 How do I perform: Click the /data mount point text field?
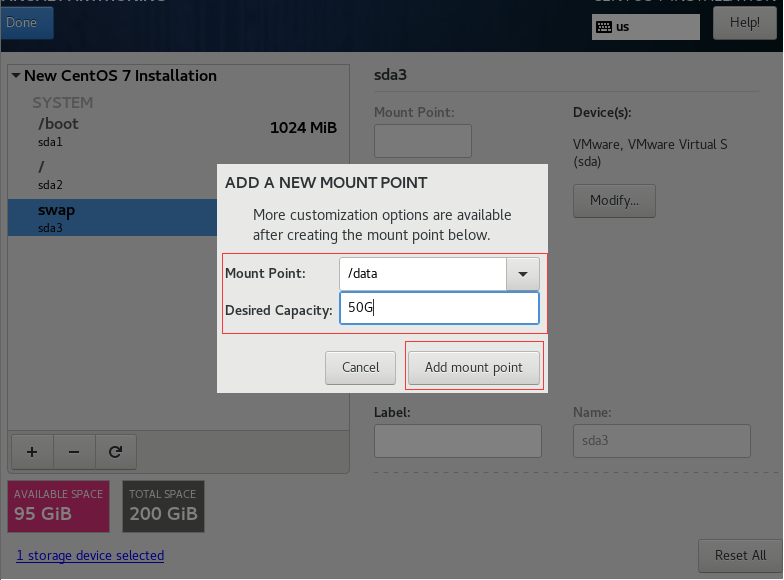(423, 274)
